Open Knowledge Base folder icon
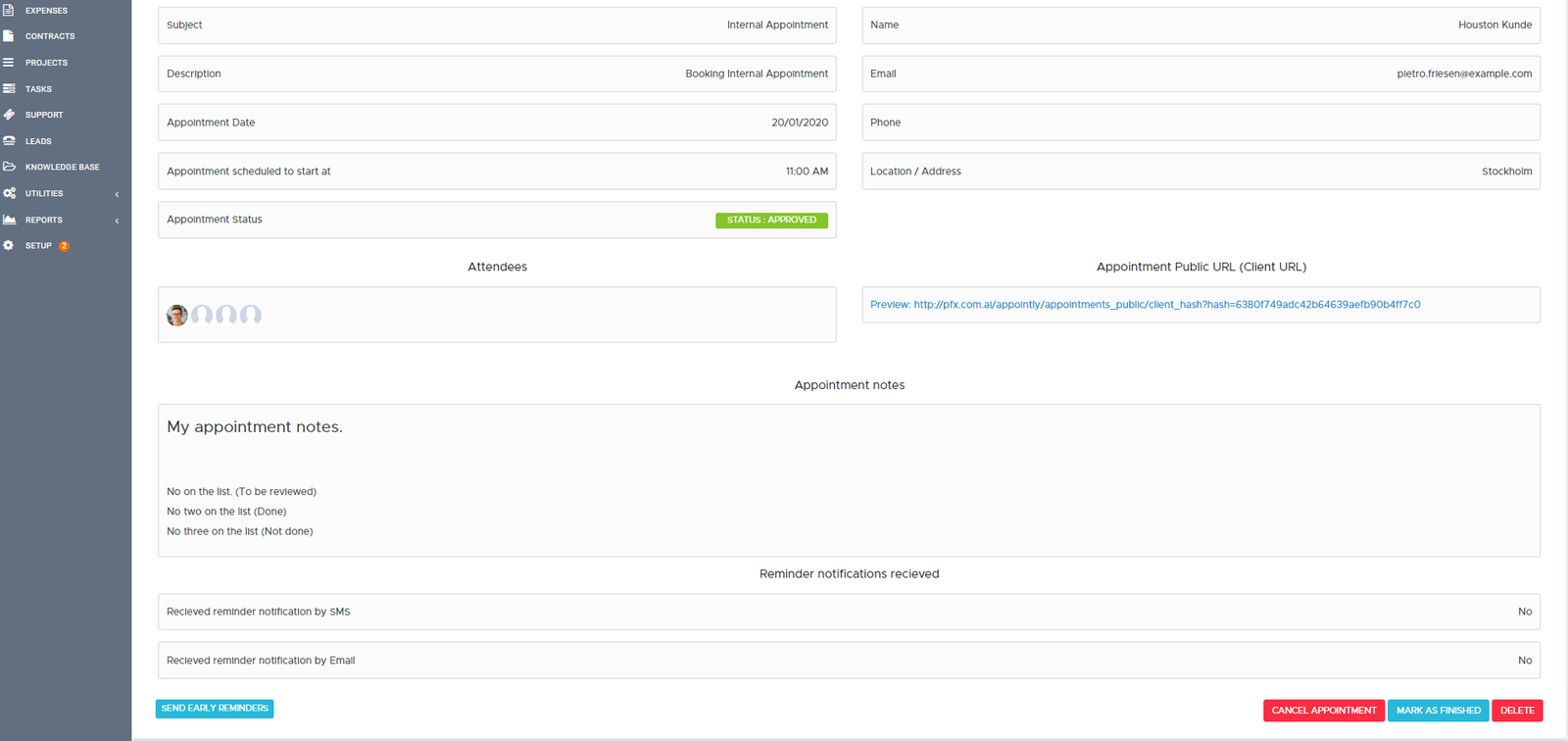The image size is (1568, 741). click(9, 167)
